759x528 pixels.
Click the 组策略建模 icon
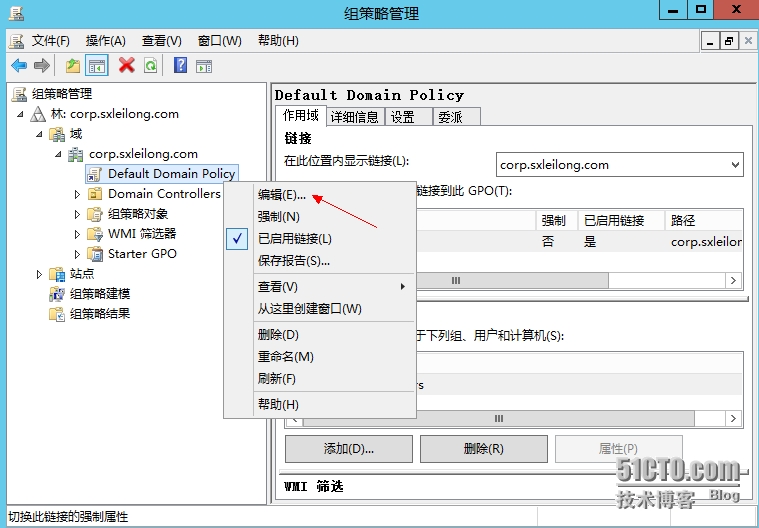click(x=57, y=294)
